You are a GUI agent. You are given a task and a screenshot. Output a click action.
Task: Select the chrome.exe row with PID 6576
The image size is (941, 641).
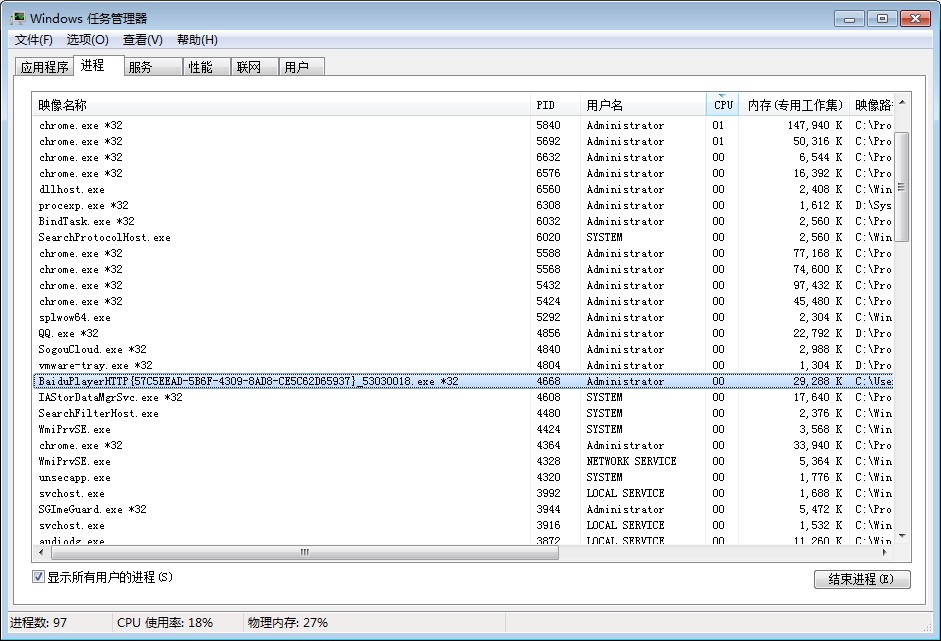(x=463, y=173)
